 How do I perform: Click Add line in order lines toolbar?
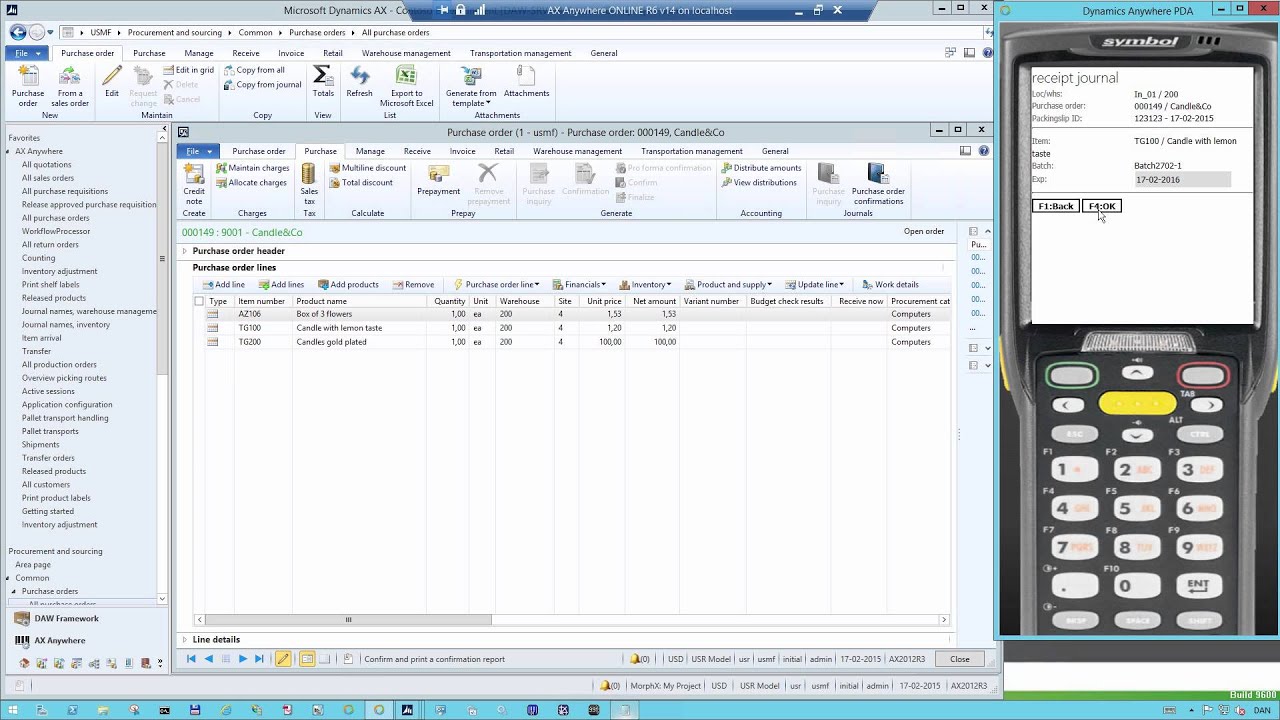tap(222, 285)
